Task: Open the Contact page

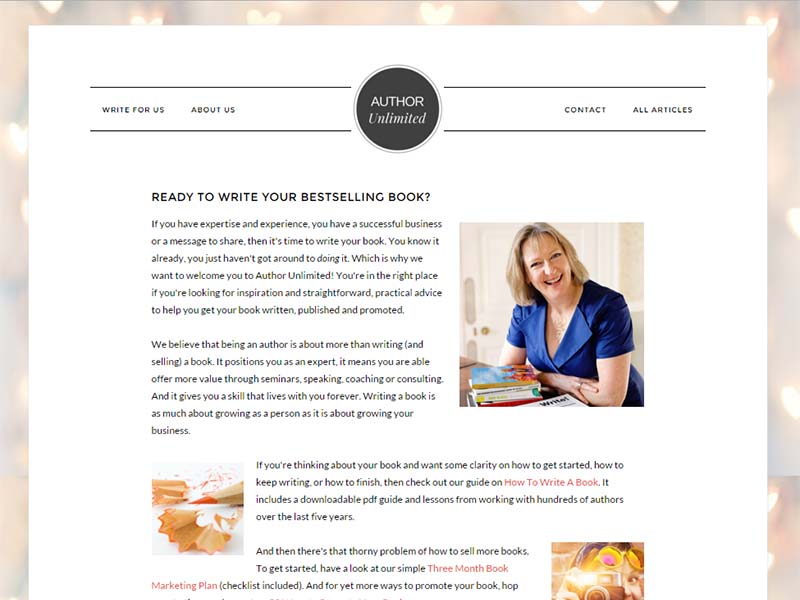Action: [x=585, y=110]
